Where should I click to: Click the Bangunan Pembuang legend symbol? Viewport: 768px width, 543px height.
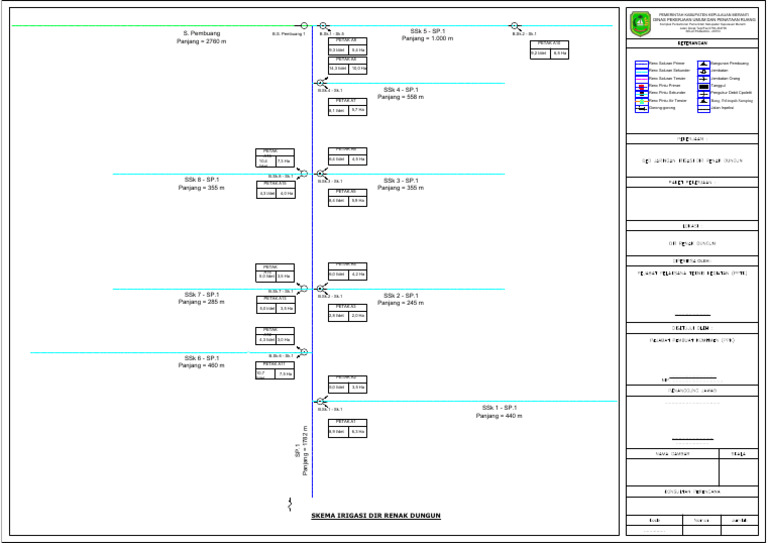point(703,63)
